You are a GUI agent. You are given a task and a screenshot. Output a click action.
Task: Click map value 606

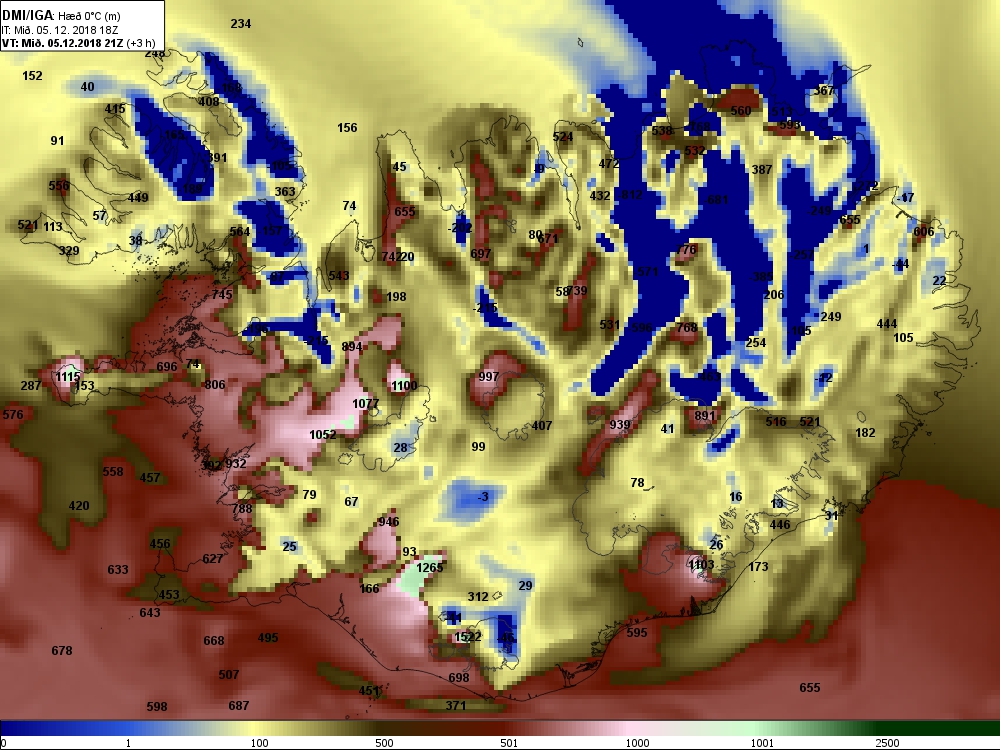click(923, 232)
